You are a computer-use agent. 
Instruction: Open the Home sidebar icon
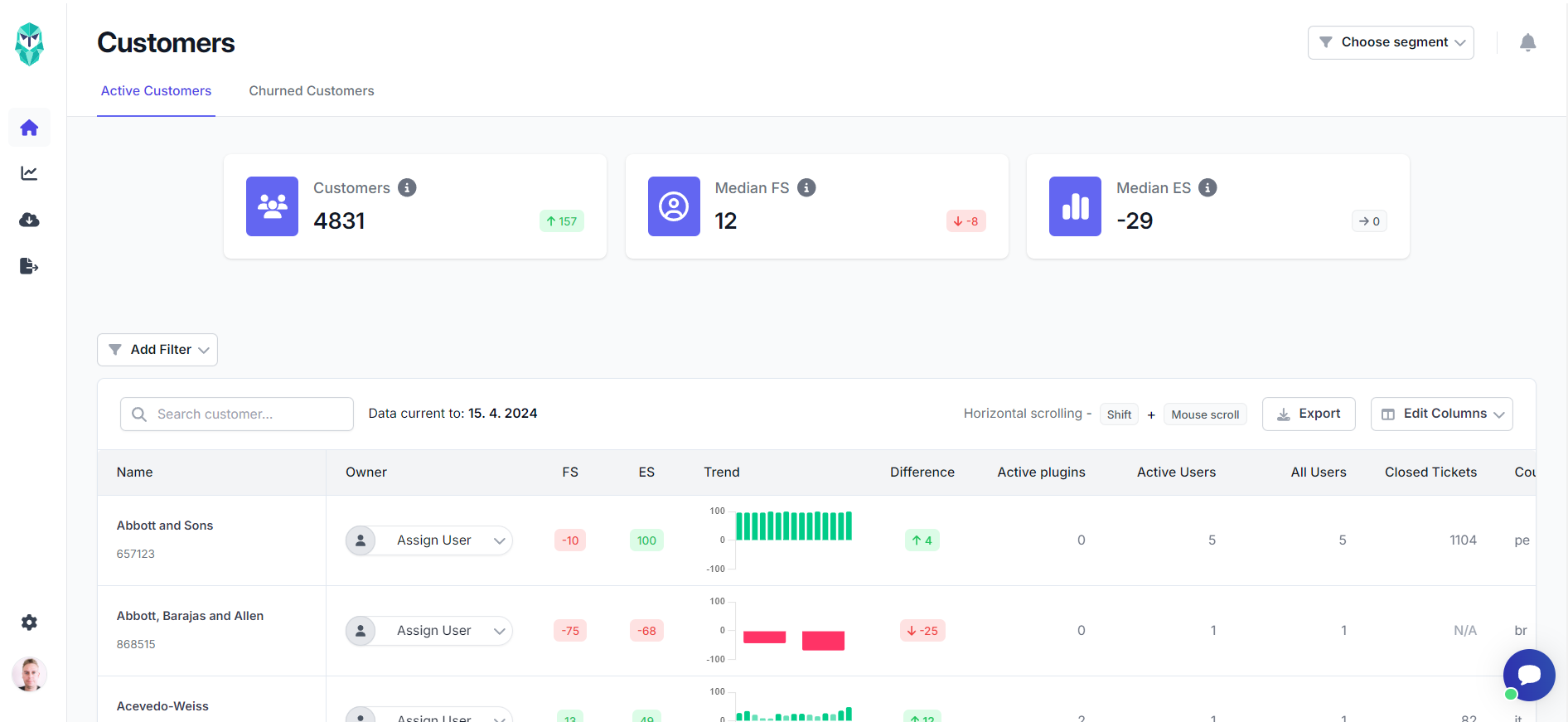29,128
